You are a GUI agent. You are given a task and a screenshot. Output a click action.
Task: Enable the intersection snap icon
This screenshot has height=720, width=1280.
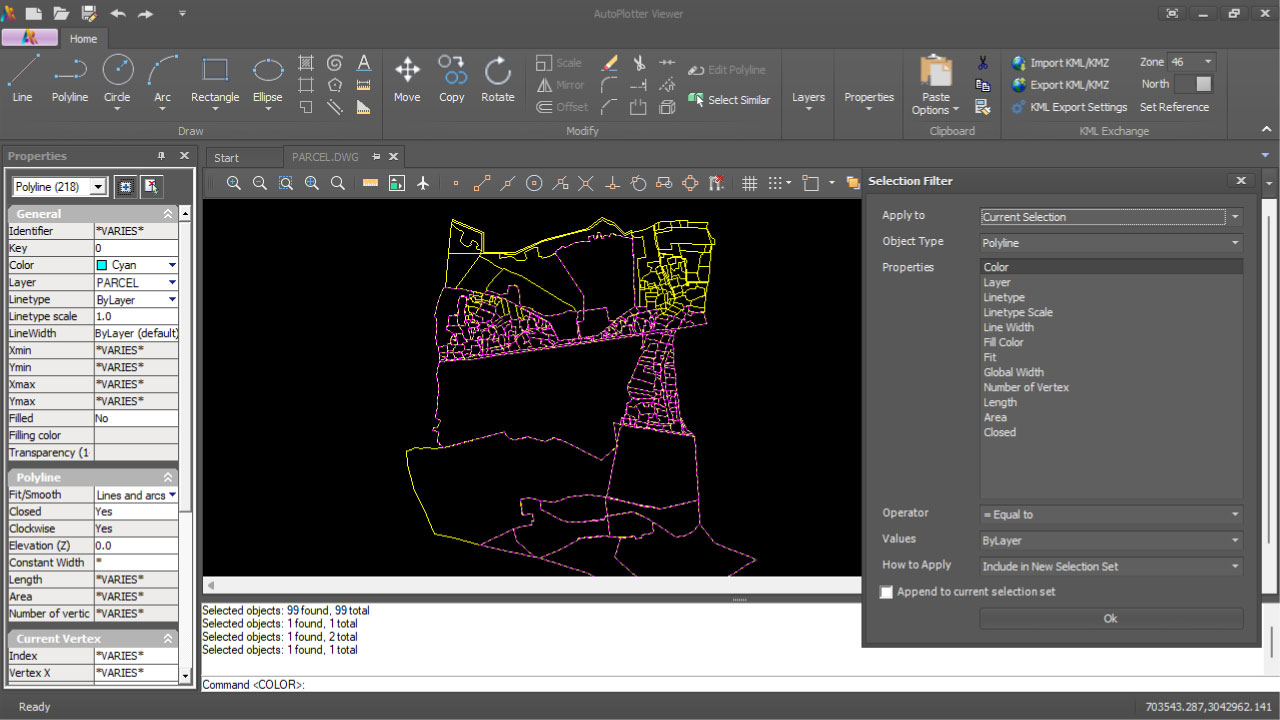coord(586,183)
